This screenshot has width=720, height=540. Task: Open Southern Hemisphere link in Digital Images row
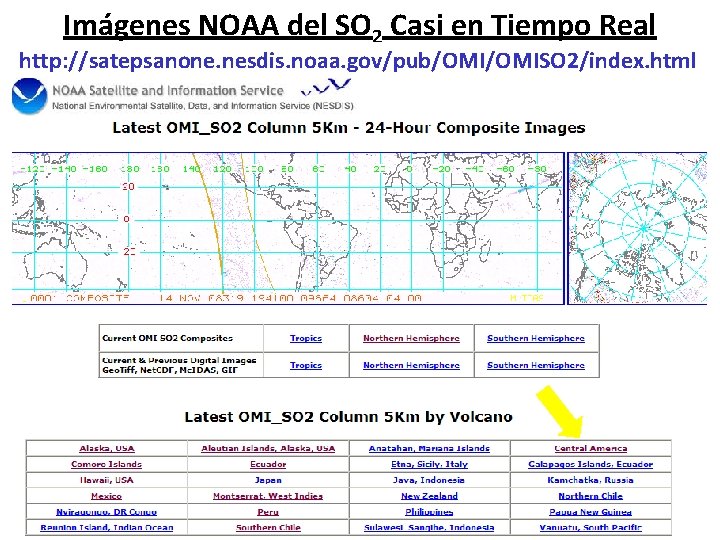(x=536, y=366)
